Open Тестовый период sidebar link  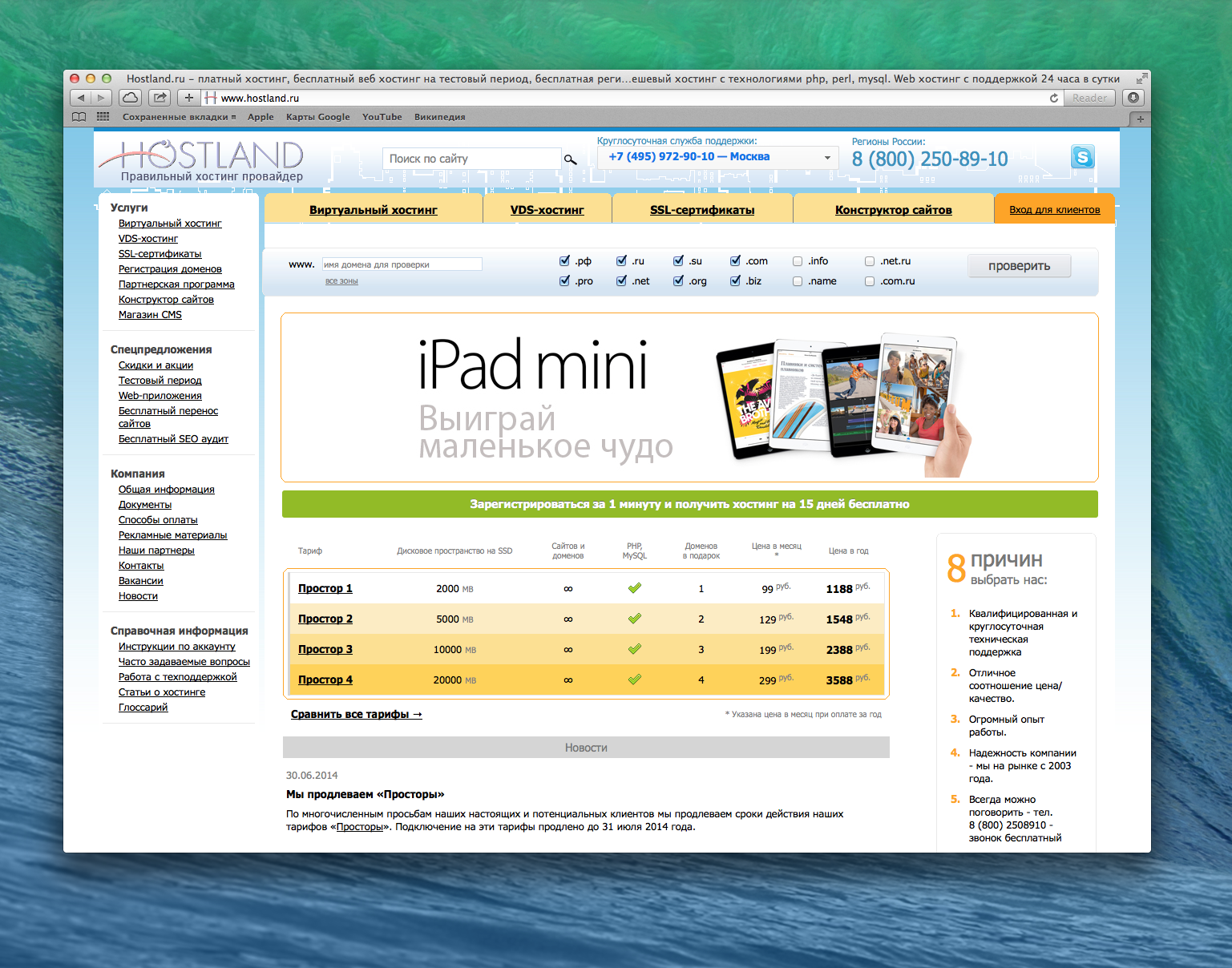click(160, 381)
